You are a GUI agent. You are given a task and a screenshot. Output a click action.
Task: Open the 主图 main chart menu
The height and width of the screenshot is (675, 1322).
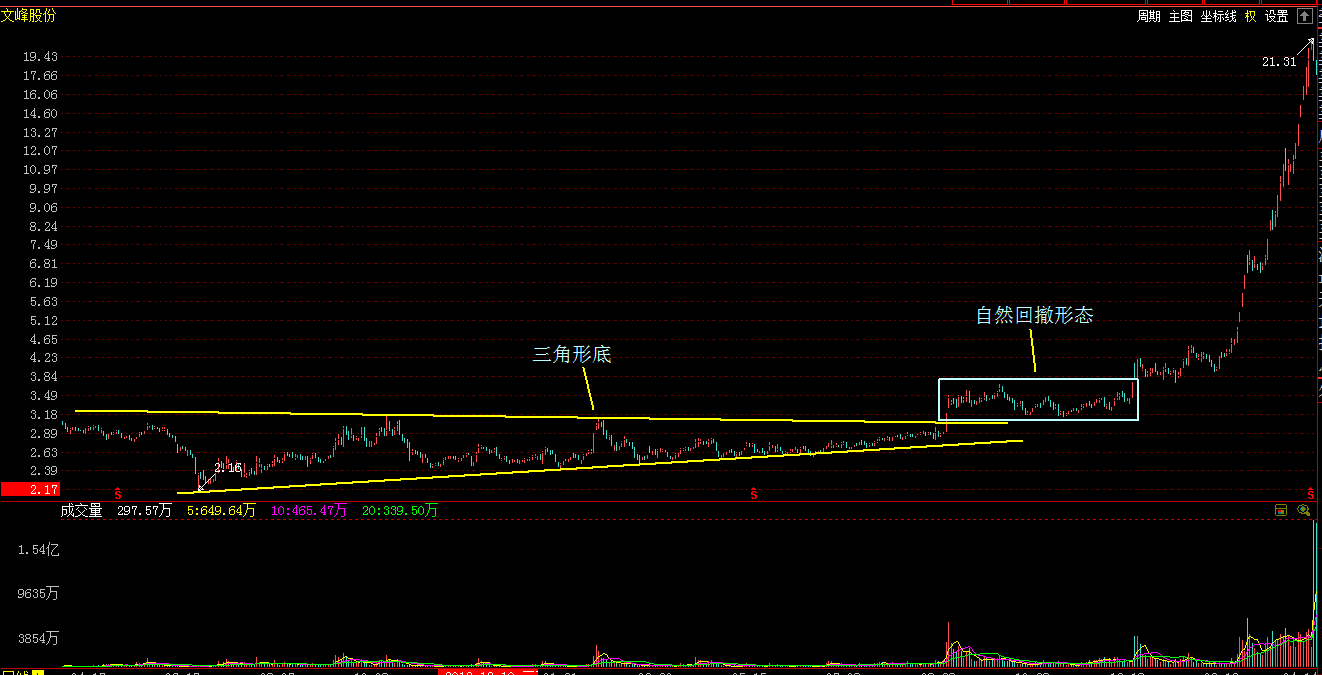pyautogui.click(x=1180, y=16)
